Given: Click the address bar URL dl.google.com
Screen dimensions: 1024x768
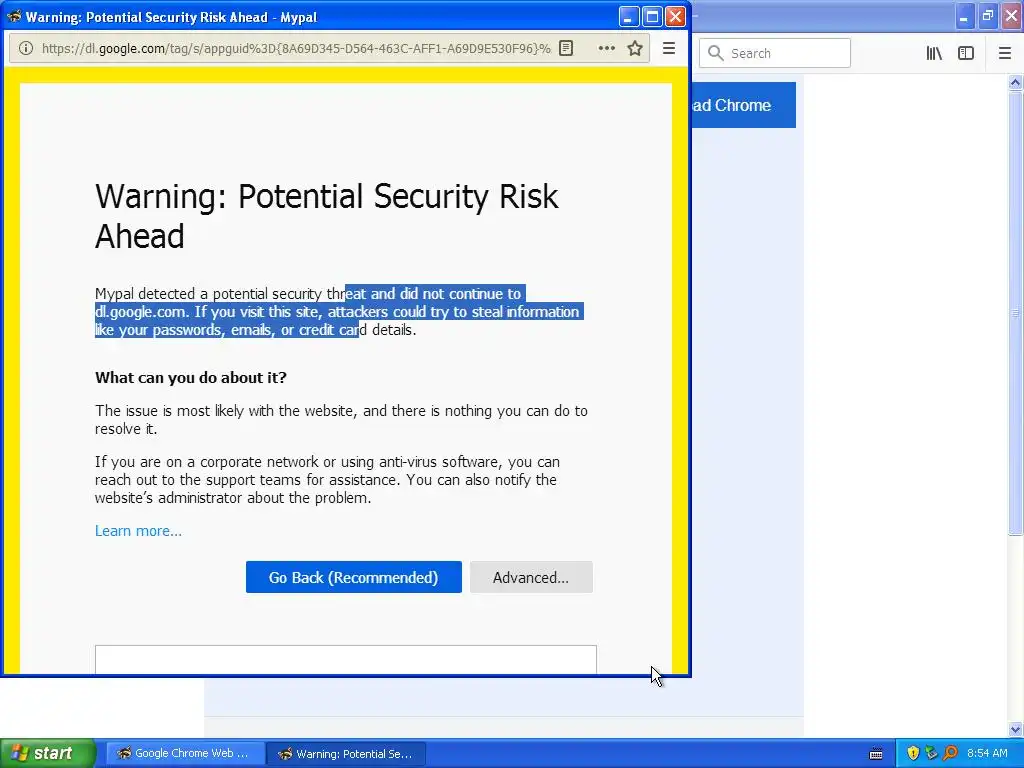Looking at the screenshot, I should coord(295,48).
